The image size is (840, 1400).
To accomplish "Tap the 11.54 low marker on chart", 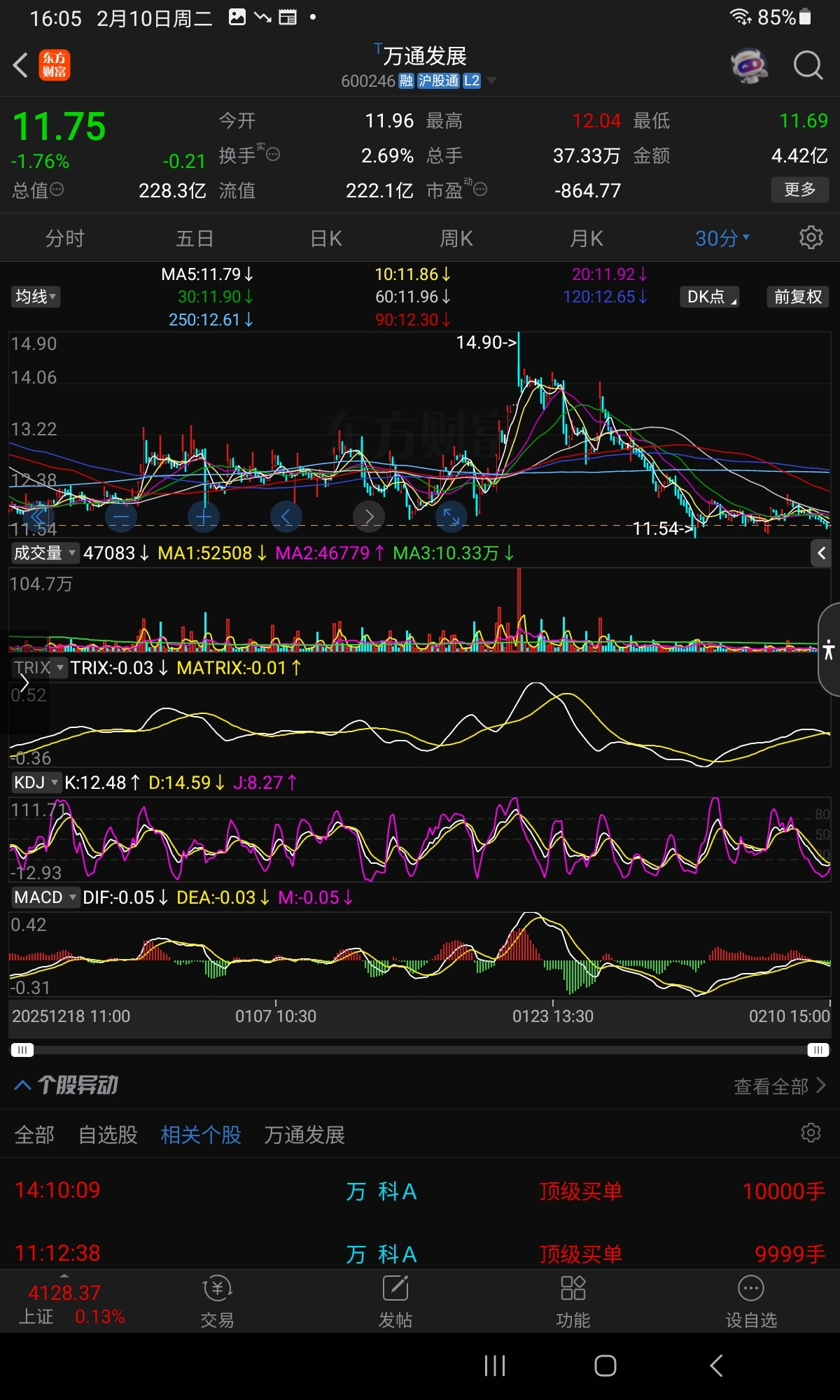I will pyautogui.click(x=663, y=528).
